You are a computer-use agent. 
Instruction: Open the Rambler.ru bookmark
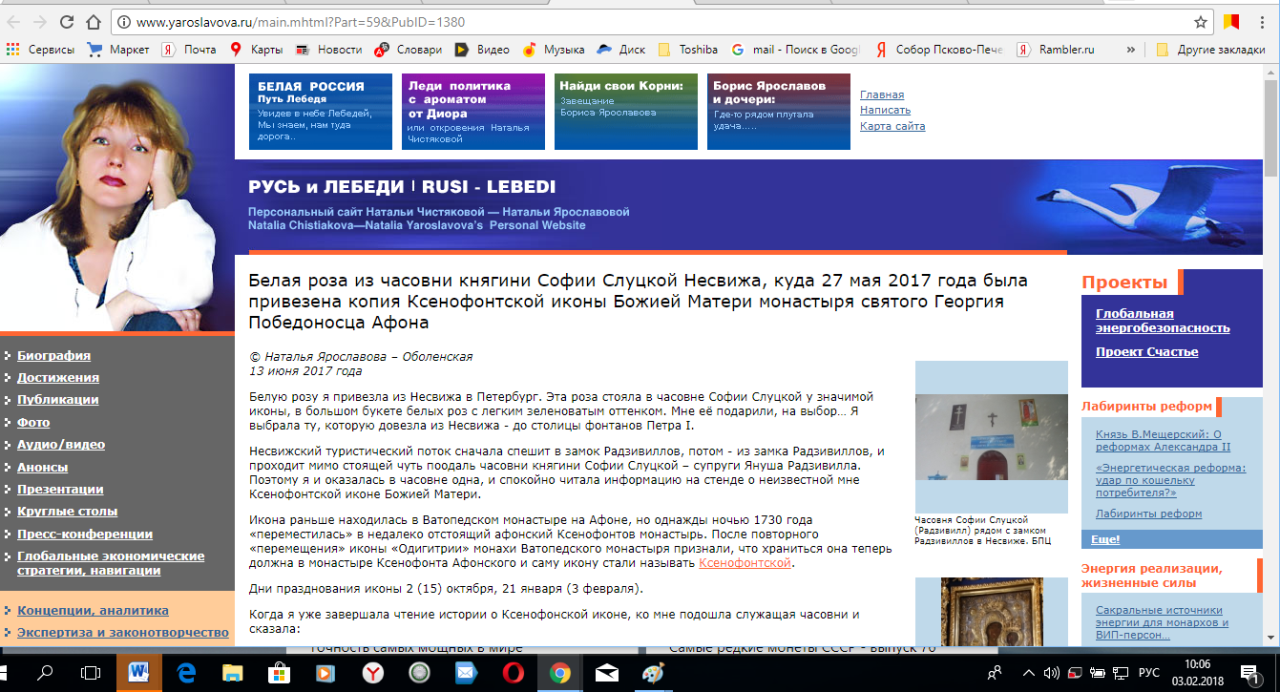(1056, 50)
